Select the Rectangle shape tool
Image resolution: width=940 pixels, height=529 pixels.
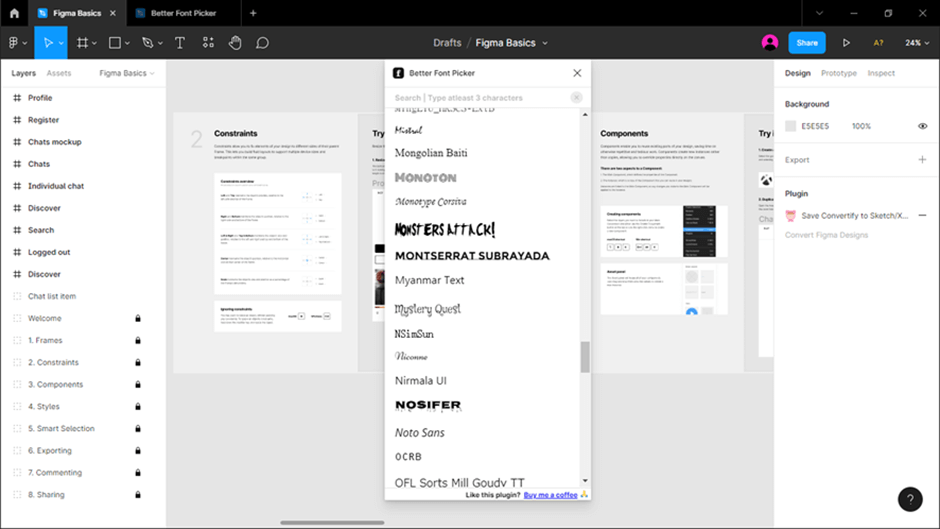pyautogui.click(x=115, y=43)
